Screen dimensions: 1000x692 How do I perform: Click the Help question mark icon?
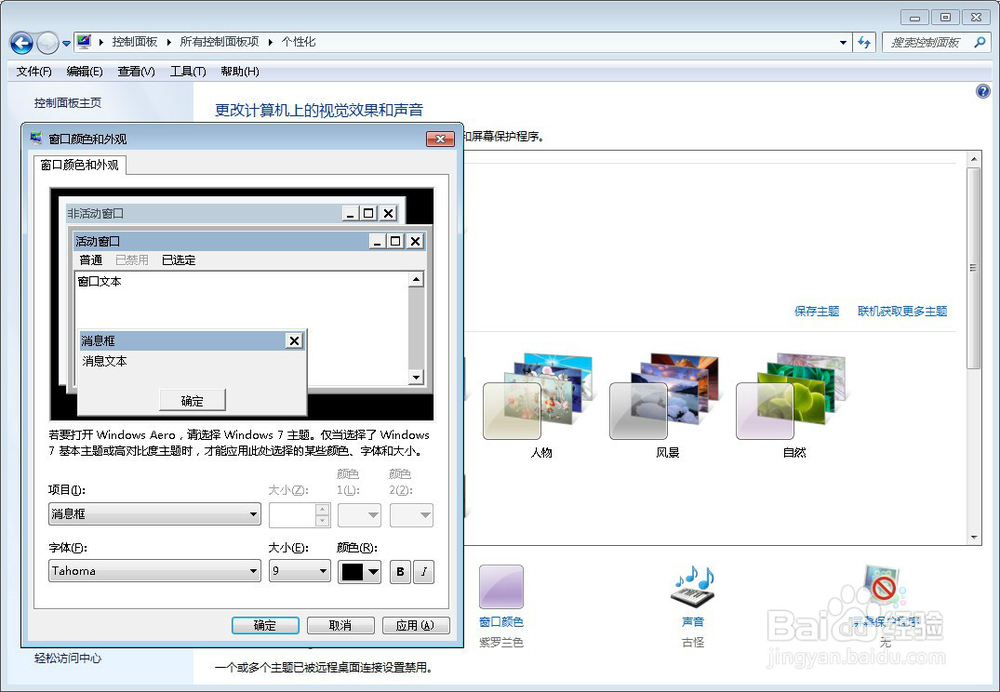[x=984, y=90]
